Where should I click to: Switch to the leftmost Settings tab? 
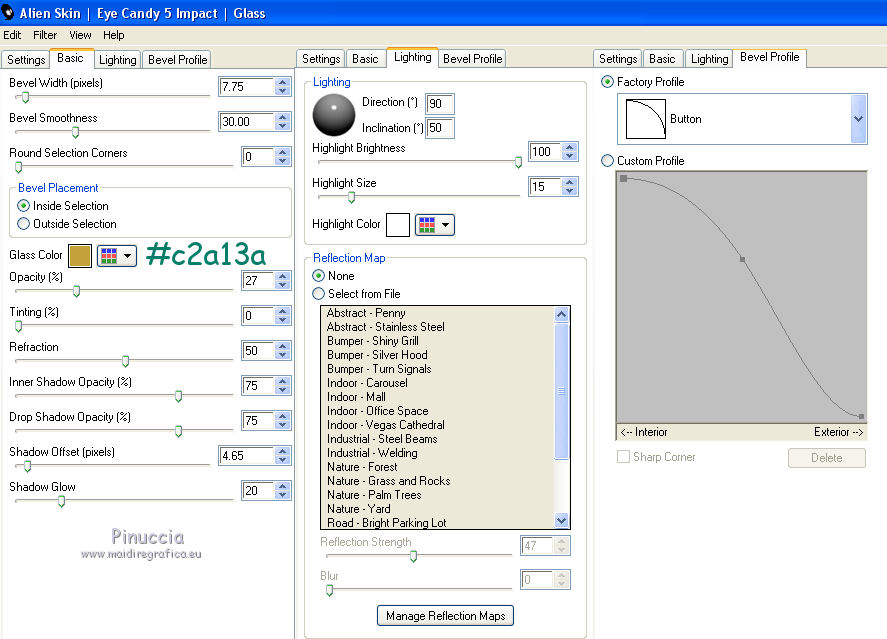[26, 60]
